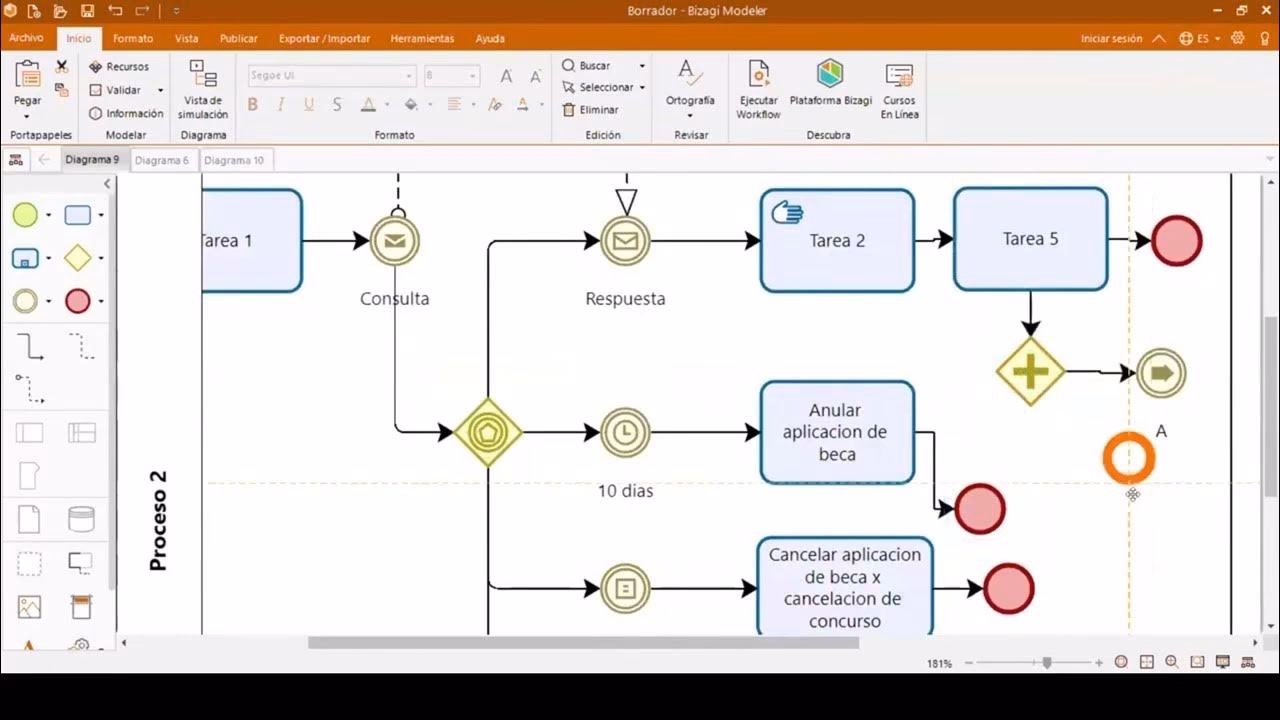The height and width of the screenshot is (720, 1280).
Task: Toggle italic text formatting
Action: [281, 105]
